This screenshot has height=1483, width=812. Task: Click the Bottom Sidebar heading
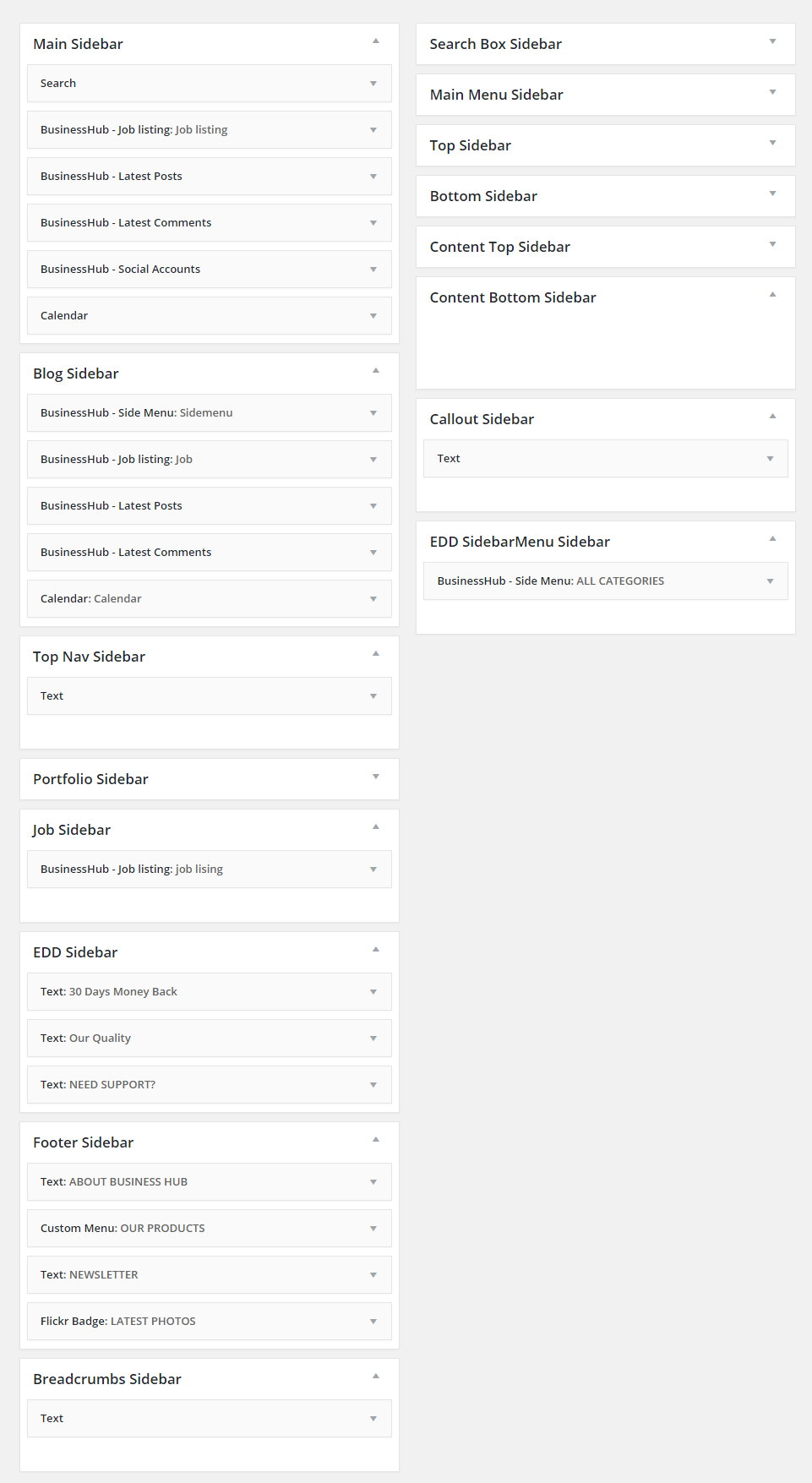[x=483, y=196]
